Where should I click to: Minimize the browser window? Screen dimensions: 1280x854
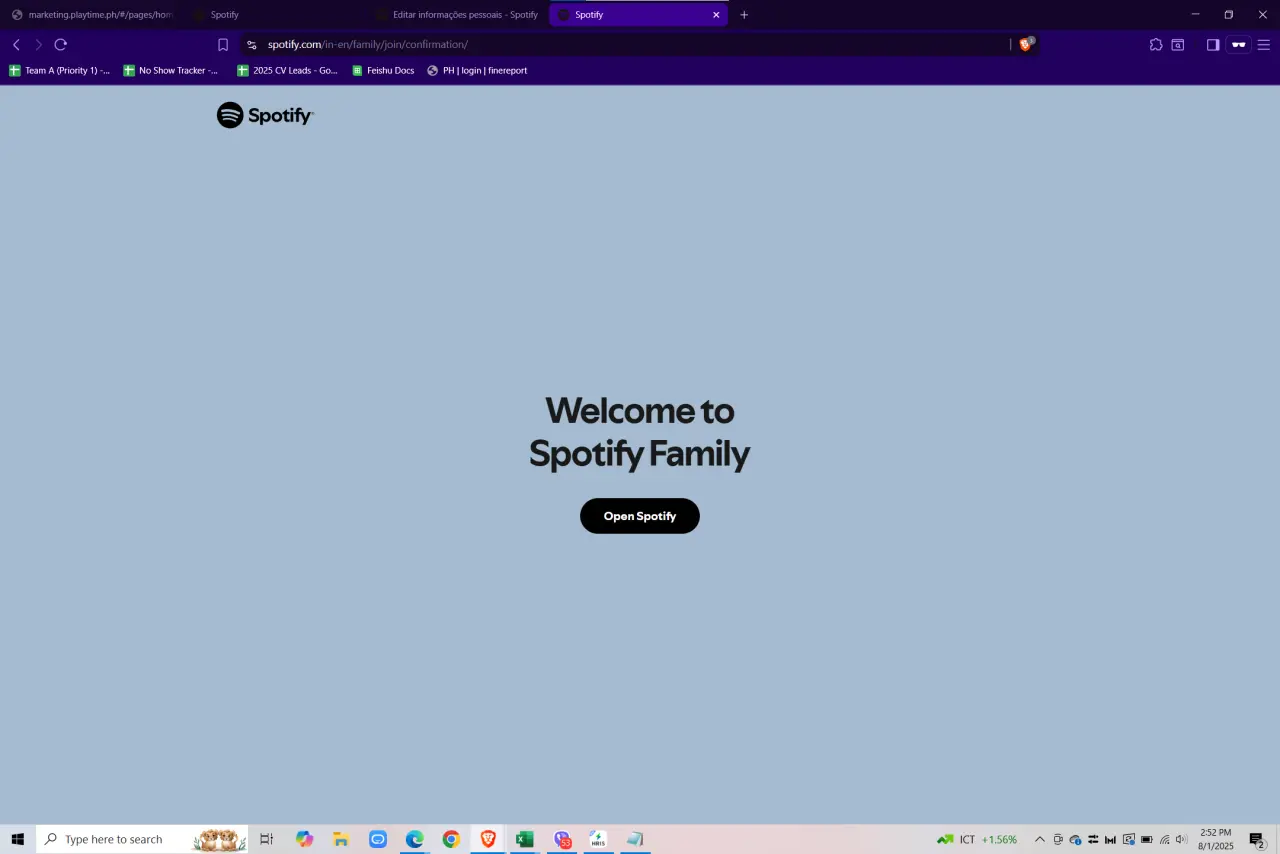click(x=1195, y=14)
